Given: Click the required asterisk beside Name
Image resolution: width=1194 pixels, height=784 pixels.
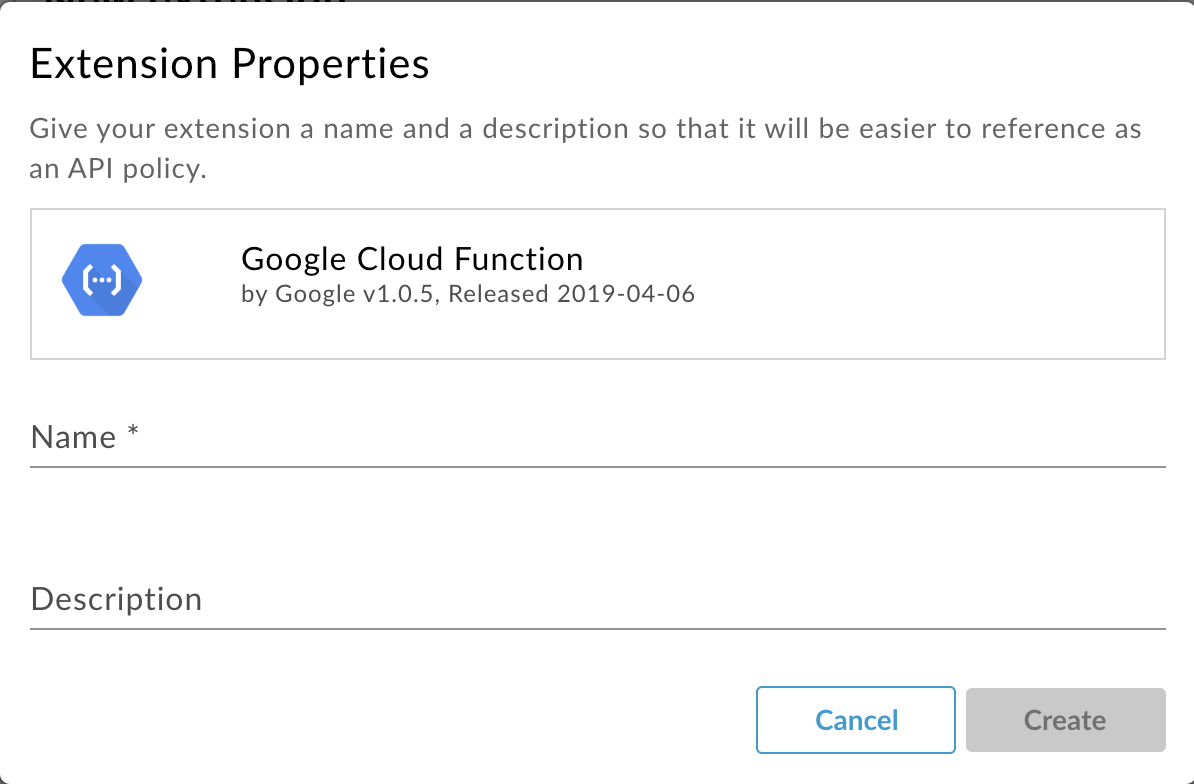Looking at the screenshot, I should tap(132, 435).
